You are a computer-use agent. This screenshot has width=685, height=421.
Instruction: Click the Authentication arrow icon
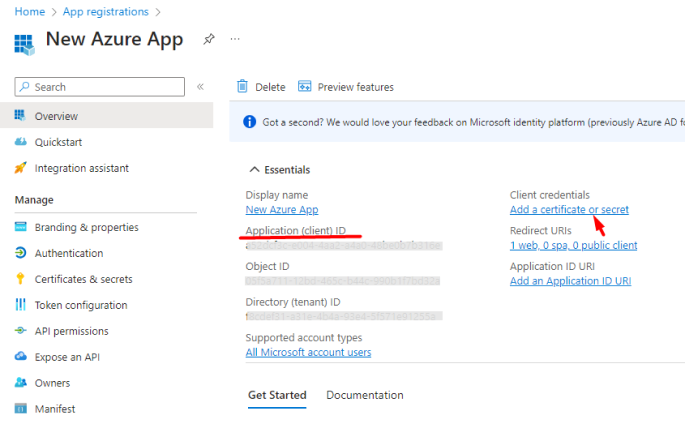(21, 252)
